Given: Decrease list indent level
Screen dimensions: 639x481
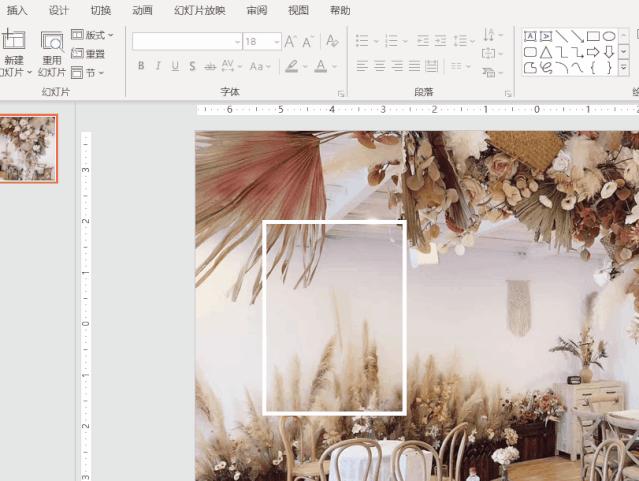Looking at the screenshot, I should pyautogui.click(x=423, y=41).
